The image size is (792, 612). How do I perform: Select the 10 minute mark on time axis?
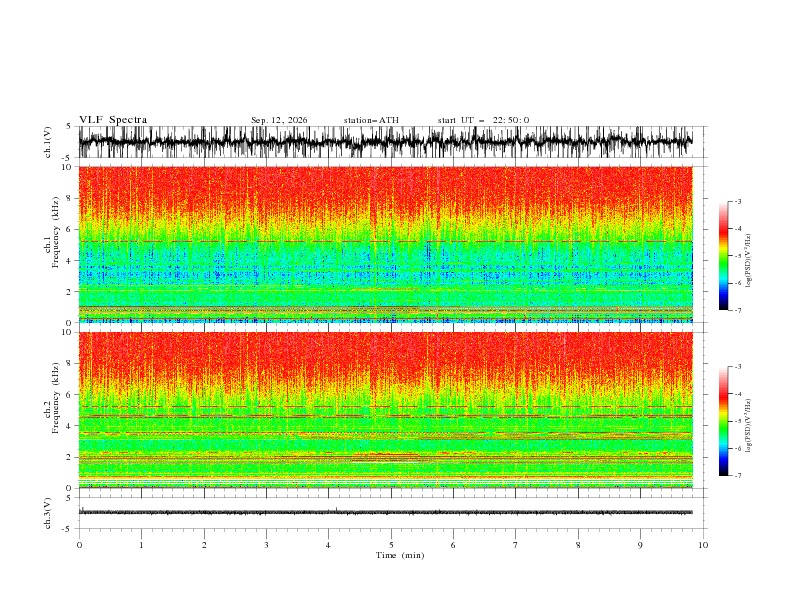pos(703,545)
